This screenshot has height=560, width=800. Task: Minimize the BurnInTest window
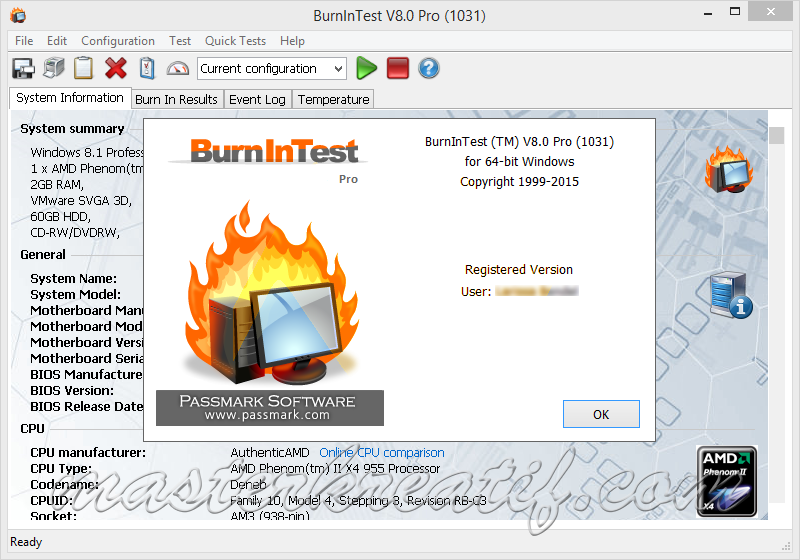click(708, 13)
